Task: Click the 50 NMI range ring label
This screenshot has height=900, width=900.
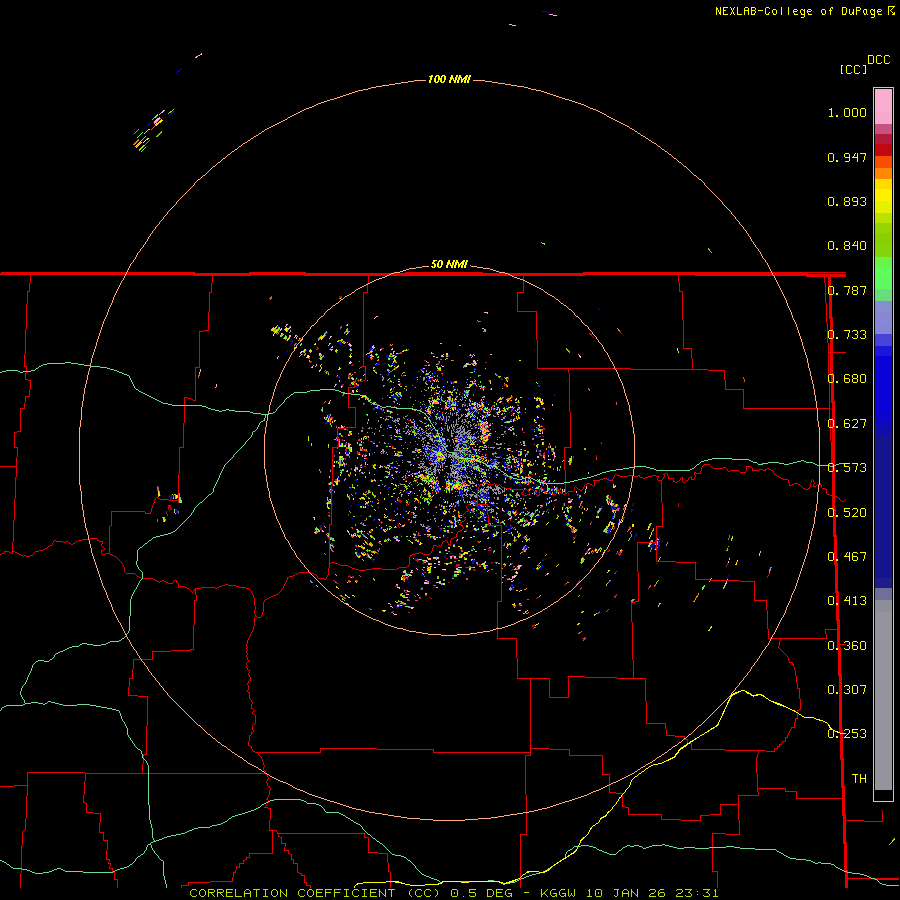Action: (x=449, y=264)
